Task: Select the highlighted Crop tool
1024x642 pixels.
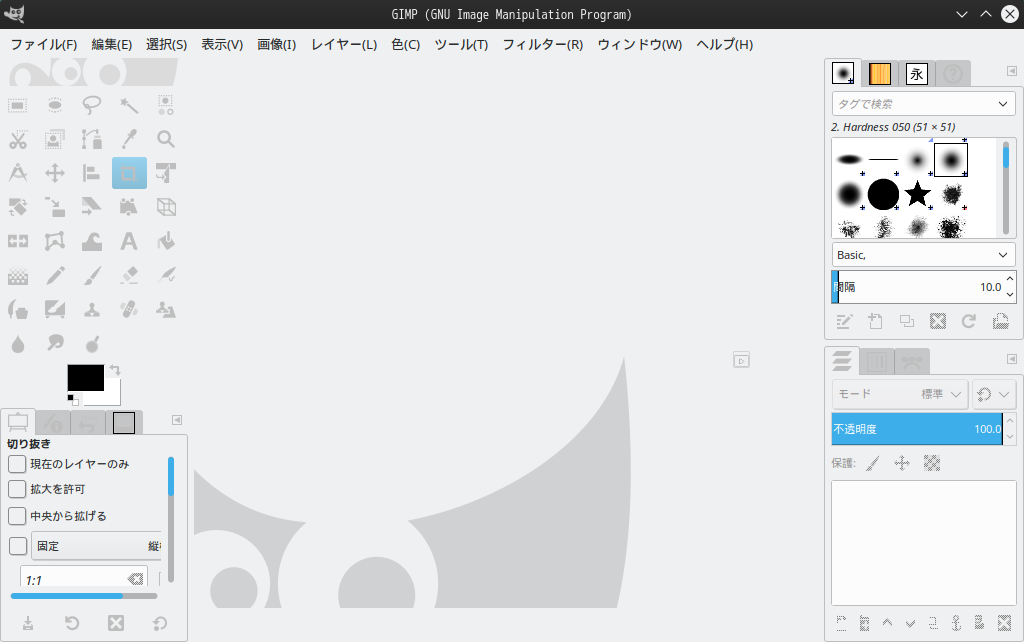Action: pyautogui.click(x=129, y=173)
